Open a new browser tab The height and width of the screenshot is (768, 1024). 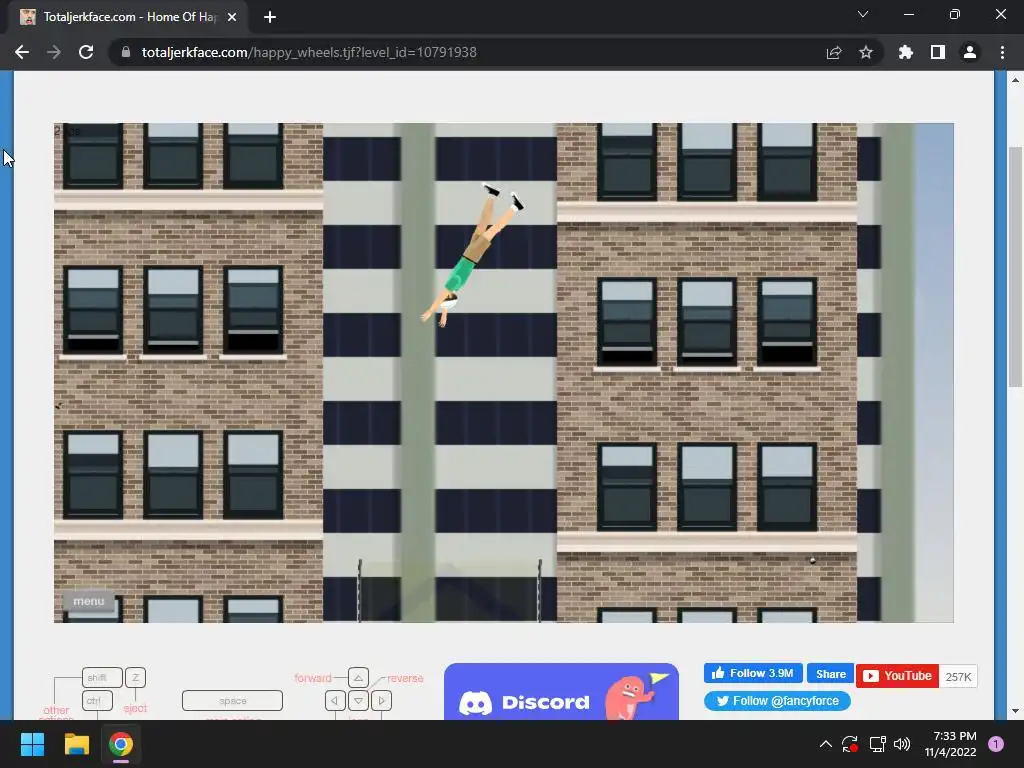coord(270,17)
